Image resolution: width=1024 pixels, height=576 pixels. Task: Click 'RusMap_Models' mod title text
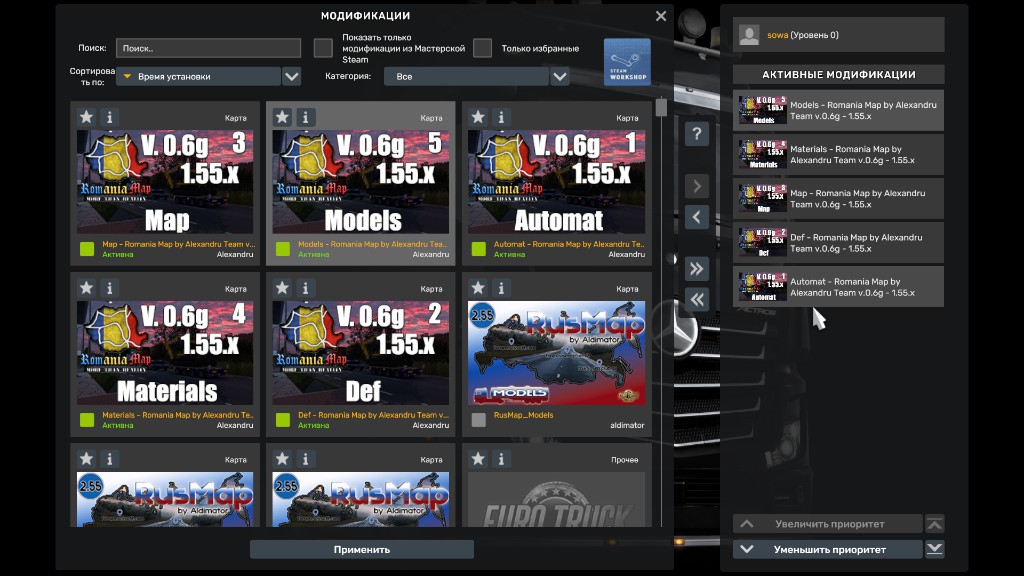(x=523, y=415)
